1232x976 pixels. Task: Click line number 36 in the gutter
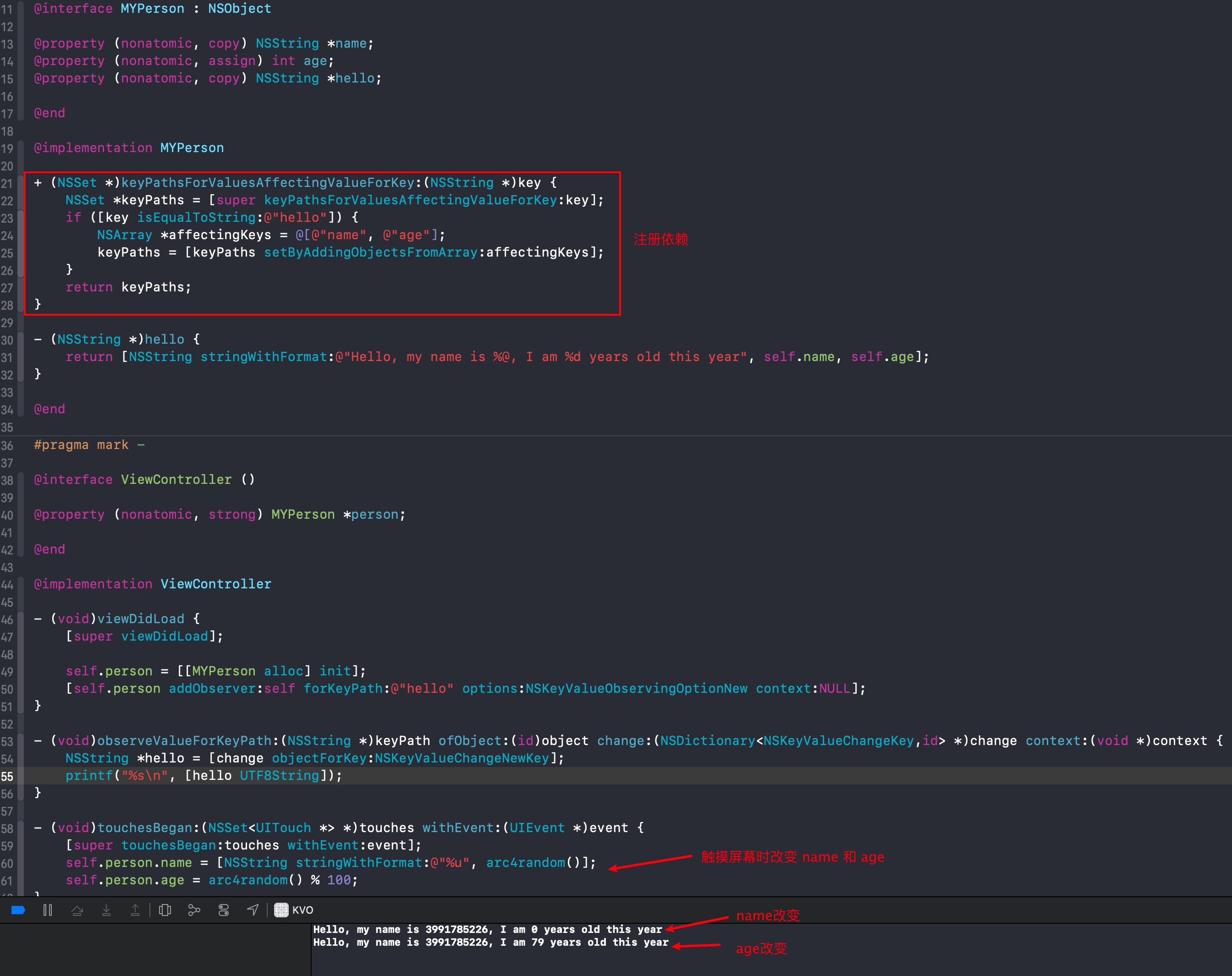[7, 445]
